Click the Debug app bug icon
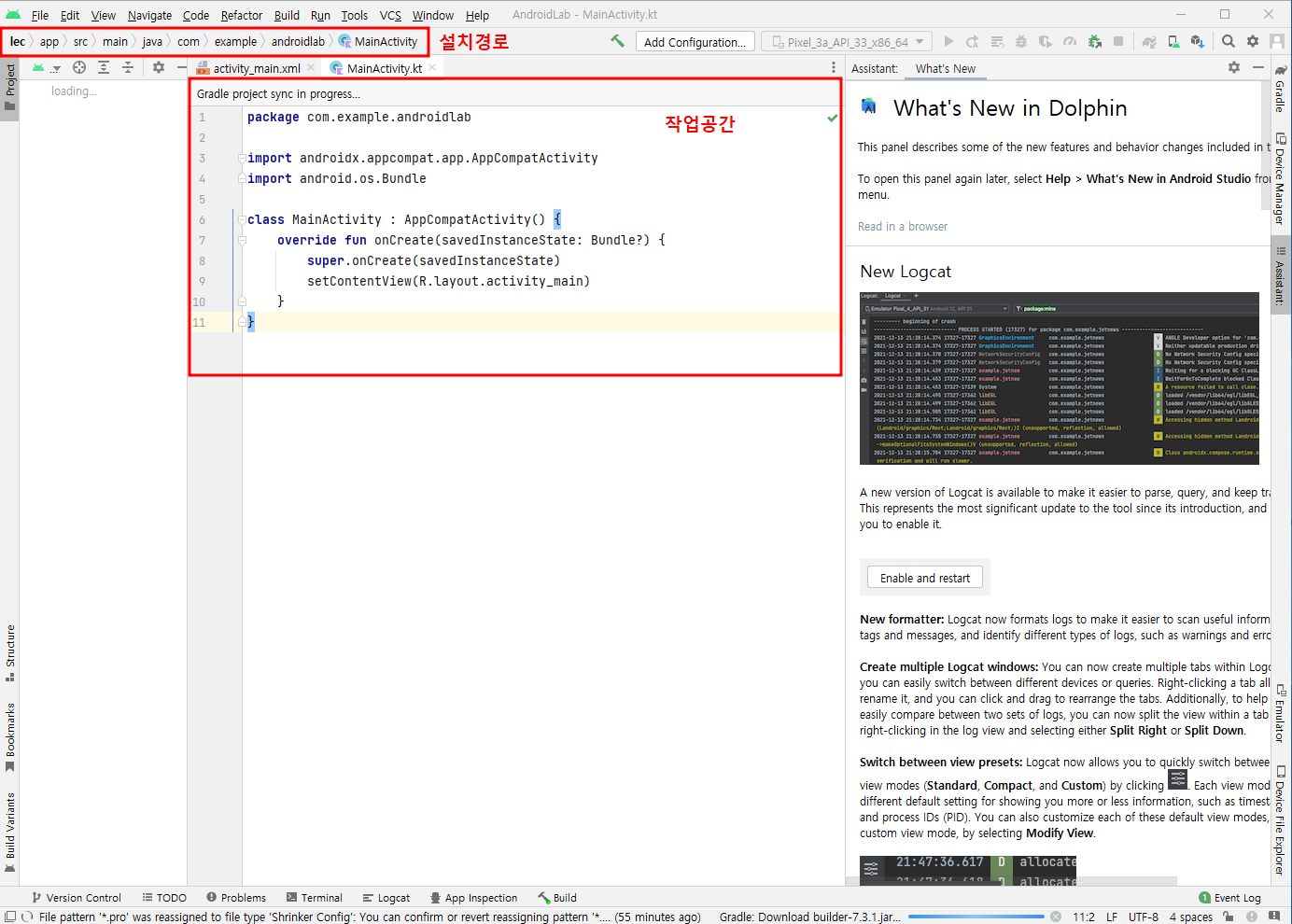Screen dimensions: 1292x924 (1021, 41)
